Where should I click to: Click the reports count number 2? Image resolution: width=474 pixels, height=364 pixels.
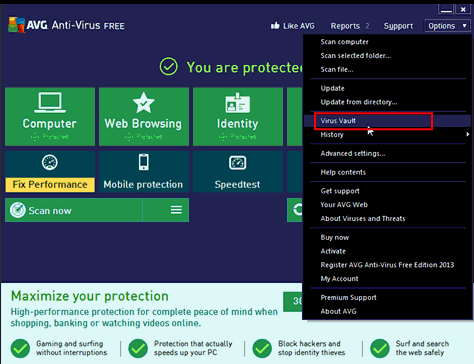(x=367, y=26)
